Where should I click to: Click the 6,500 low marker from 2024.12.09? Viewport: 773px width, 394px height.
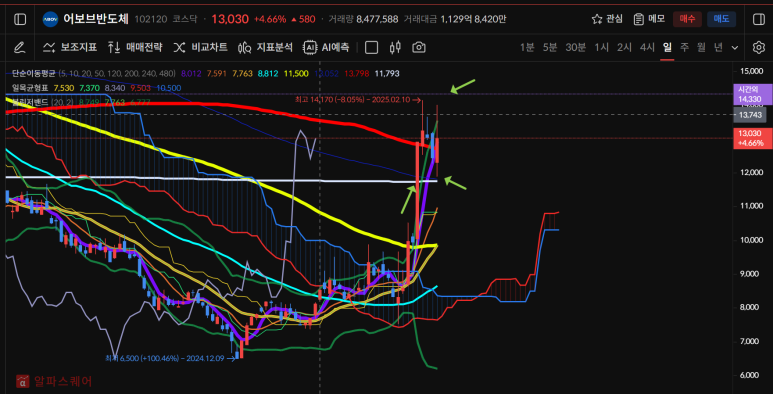pos(171,358)
